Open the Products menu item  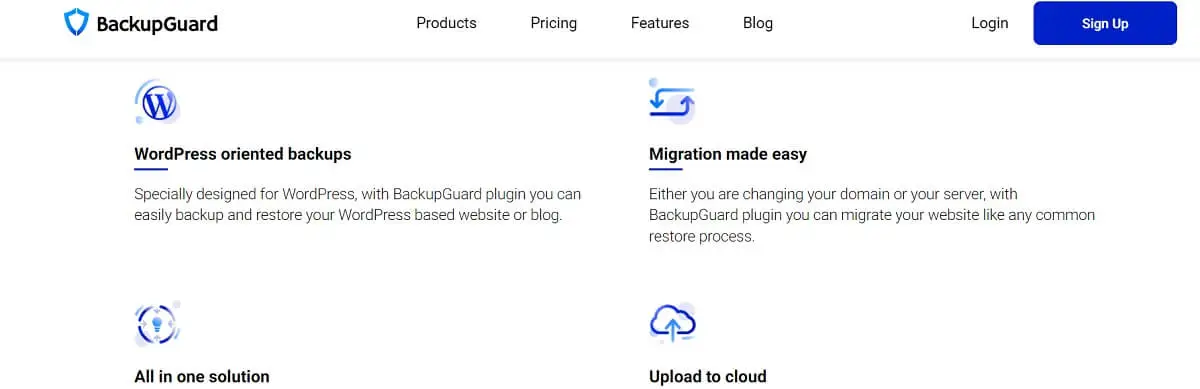click(x=446, y=23)
